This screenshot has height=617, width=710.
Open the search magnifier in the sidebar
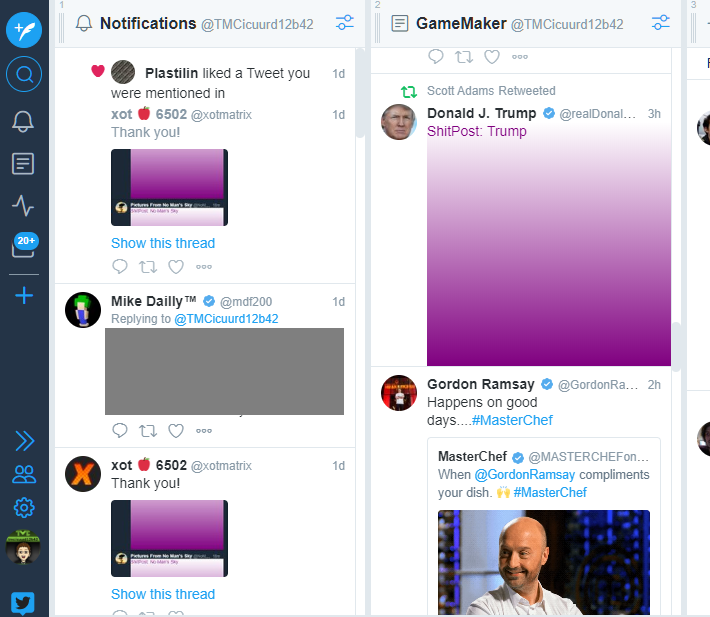tap(24, 74)
